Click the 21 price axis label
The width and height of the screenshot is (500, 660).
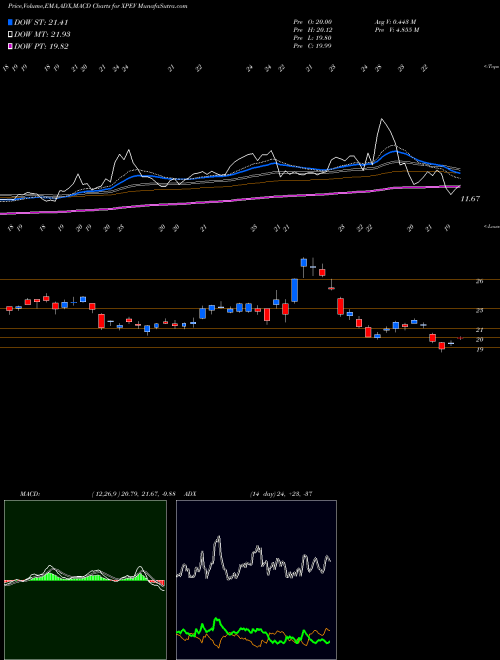click(479, 330)
